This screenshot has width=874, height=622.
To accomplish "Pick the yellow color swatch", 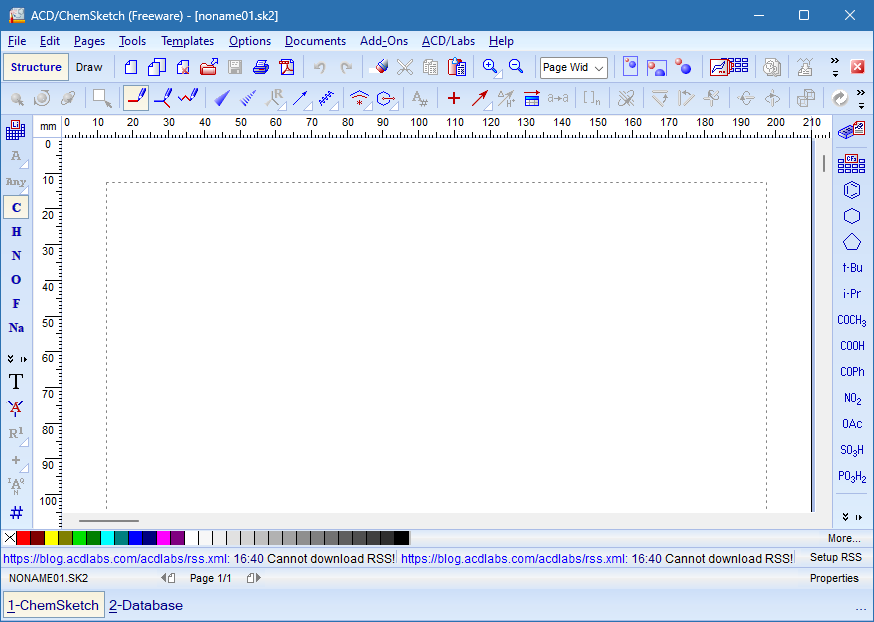I will click(51, 538).
